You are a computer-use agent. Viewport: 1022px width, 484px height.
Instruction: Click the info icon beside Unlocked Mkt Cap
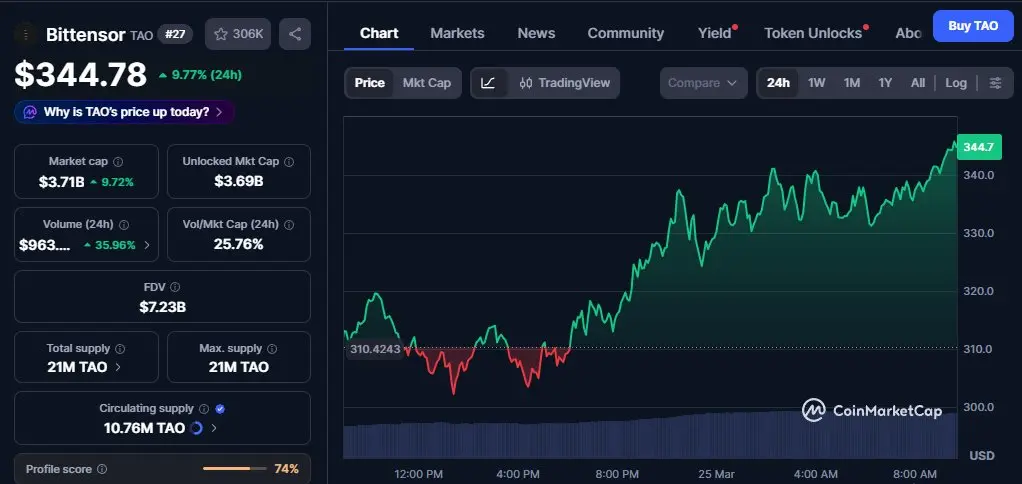click(x=289, y=162)
